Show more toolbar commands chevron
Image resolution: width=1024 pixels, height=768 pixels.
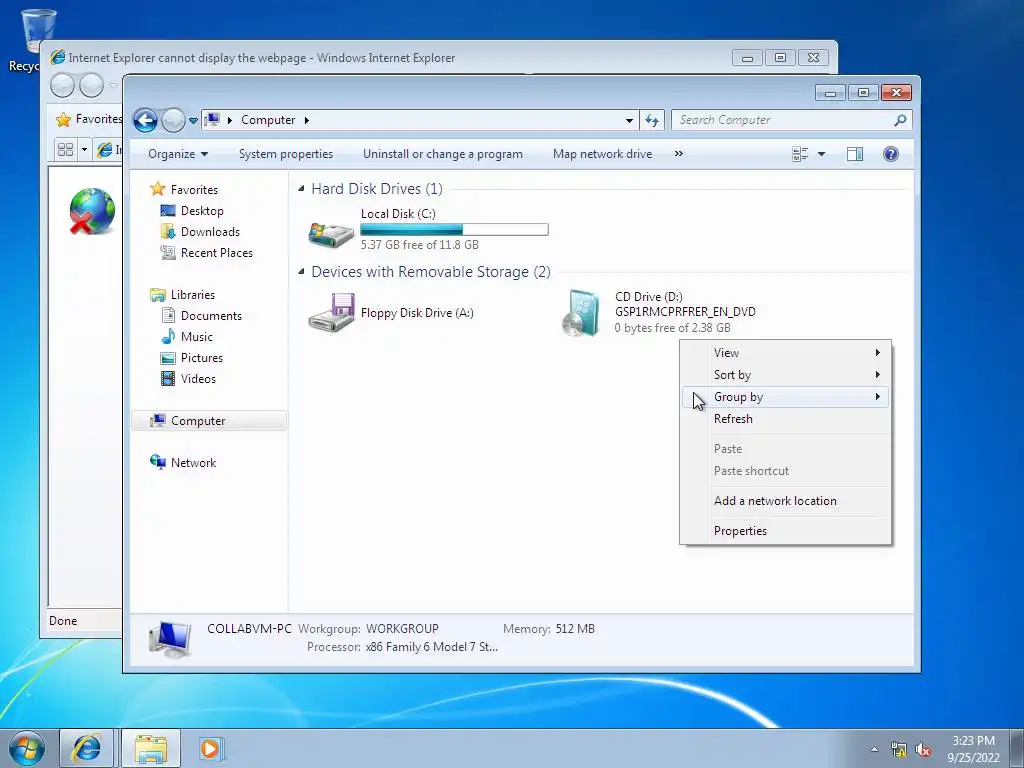click(679, 154)
